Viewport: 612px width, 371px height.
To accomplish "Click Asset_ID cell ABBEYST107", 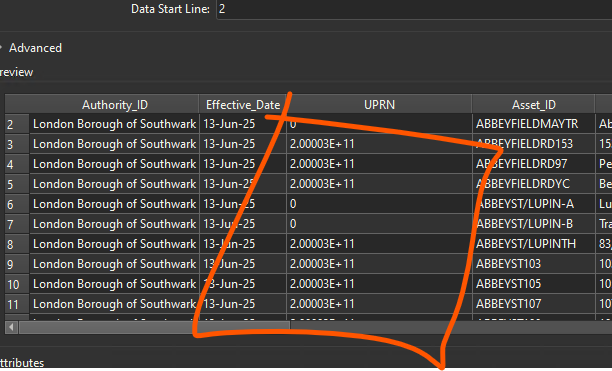I will (x=534, y=304).
